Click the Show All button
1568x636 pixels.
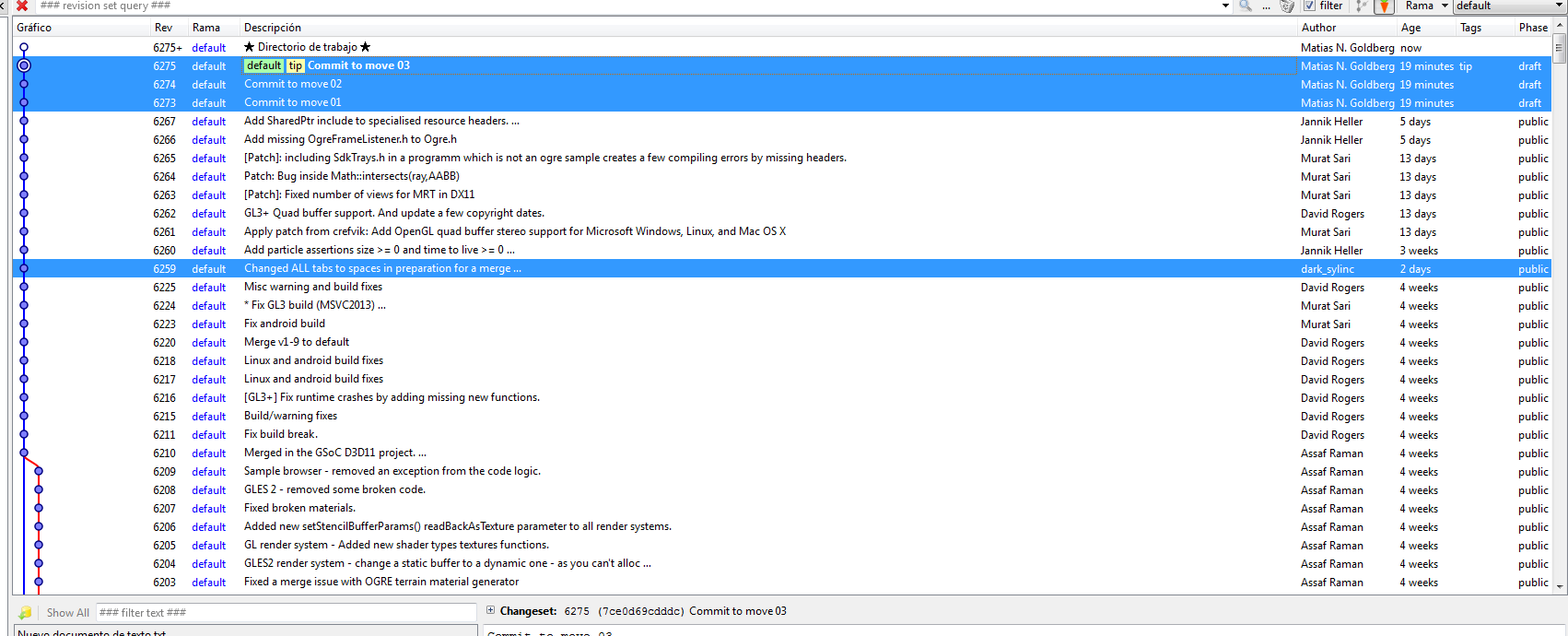68,613
